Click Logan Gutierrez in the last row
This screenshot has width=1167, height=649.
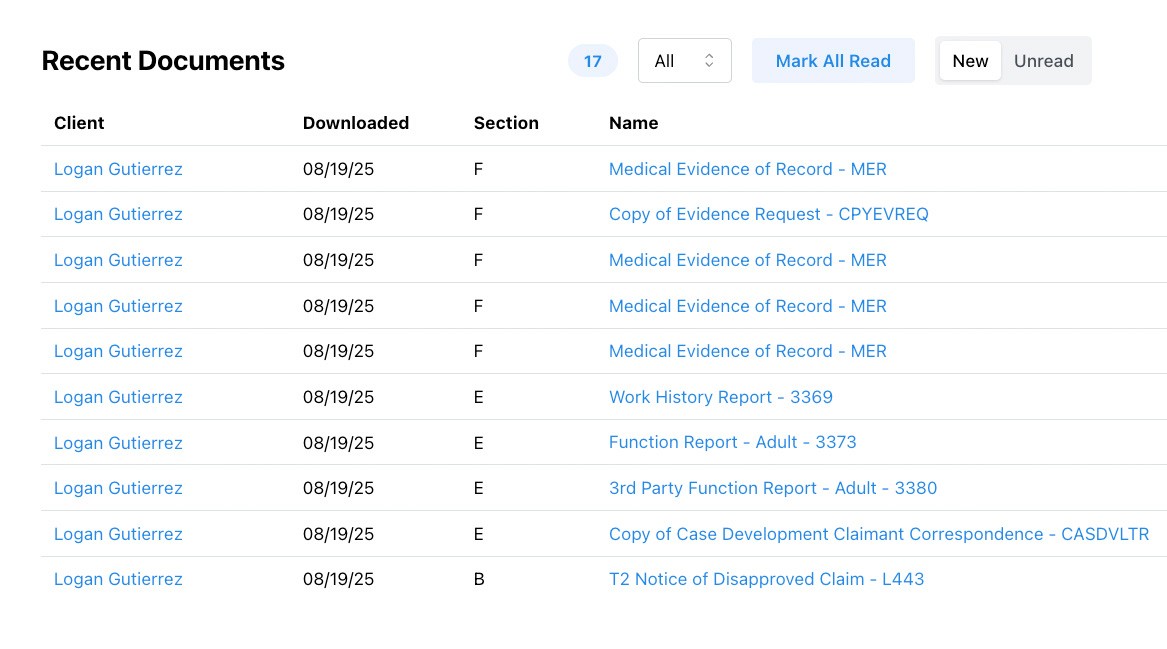coord(118,579)
